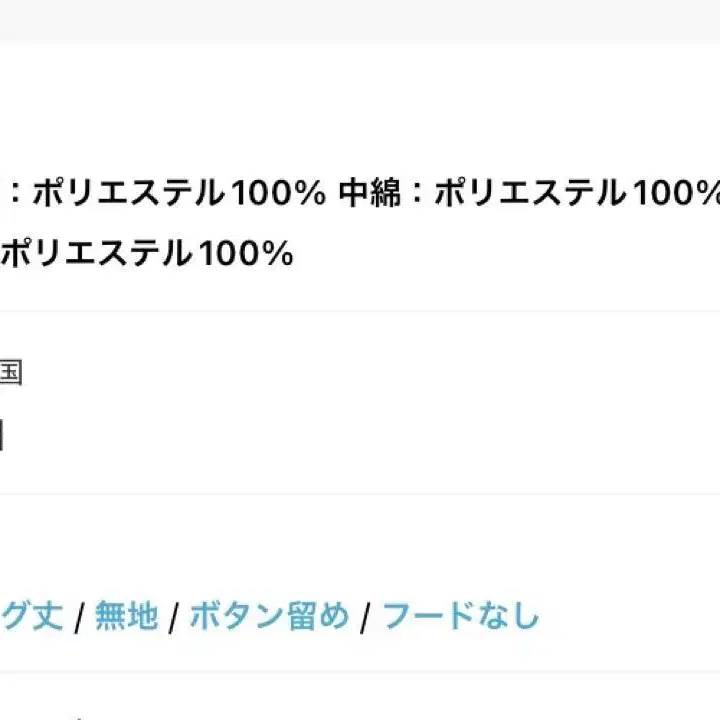Viewport: 720px width, 720px height.
Task: Click the divider line below the tag links
Action: [360, 672]
